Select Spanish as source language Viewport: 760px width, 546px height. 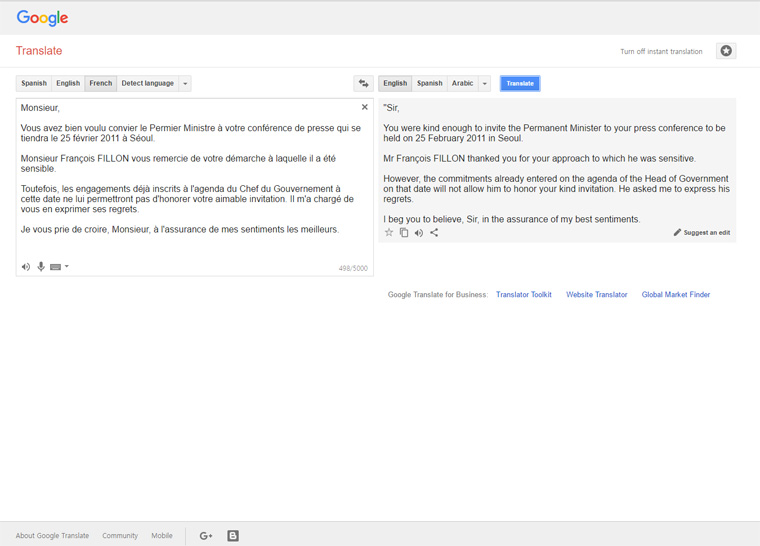(34, 83)
